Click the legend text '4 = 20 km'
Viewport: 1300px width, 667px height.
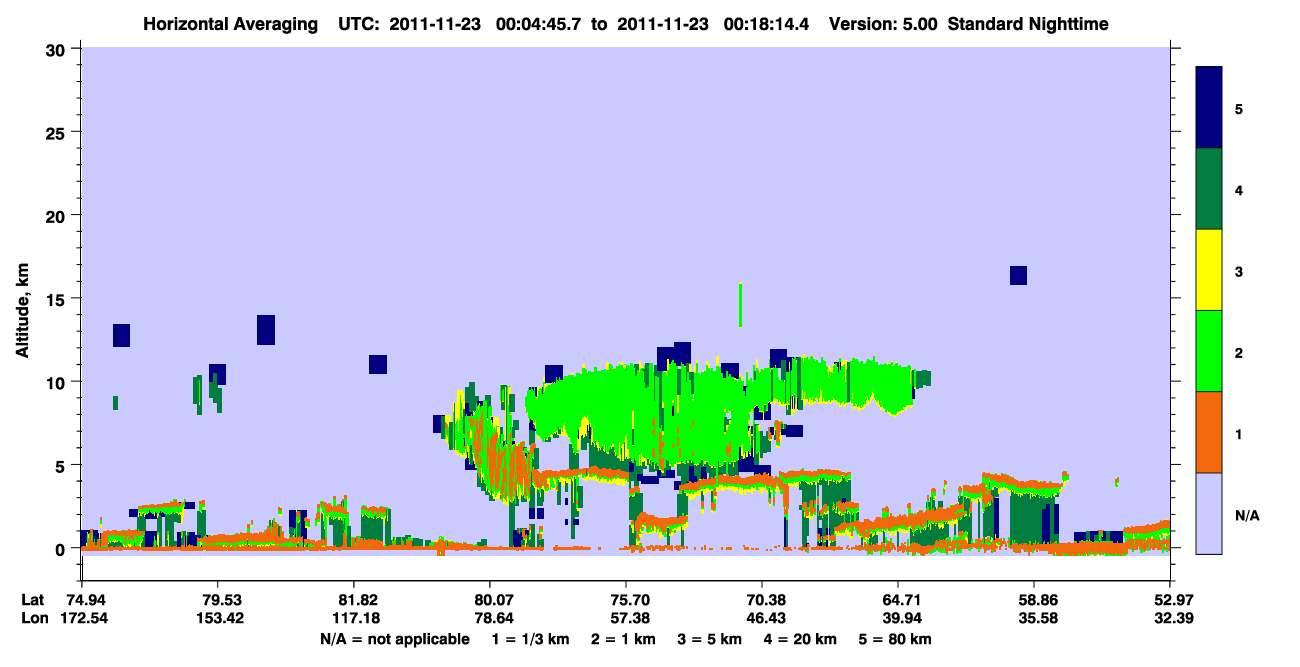pyautogui.click(x=801, y=639)
